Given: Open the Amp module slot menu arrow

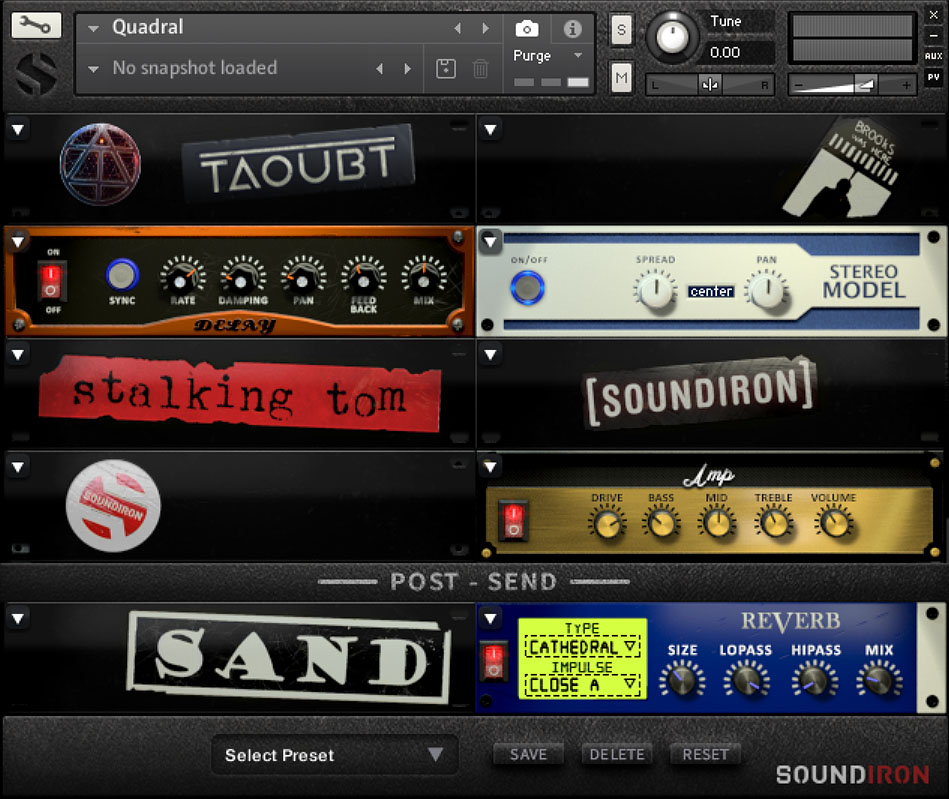Looking at the screenshot, I should pyautogui.click(x=490, y=467).
